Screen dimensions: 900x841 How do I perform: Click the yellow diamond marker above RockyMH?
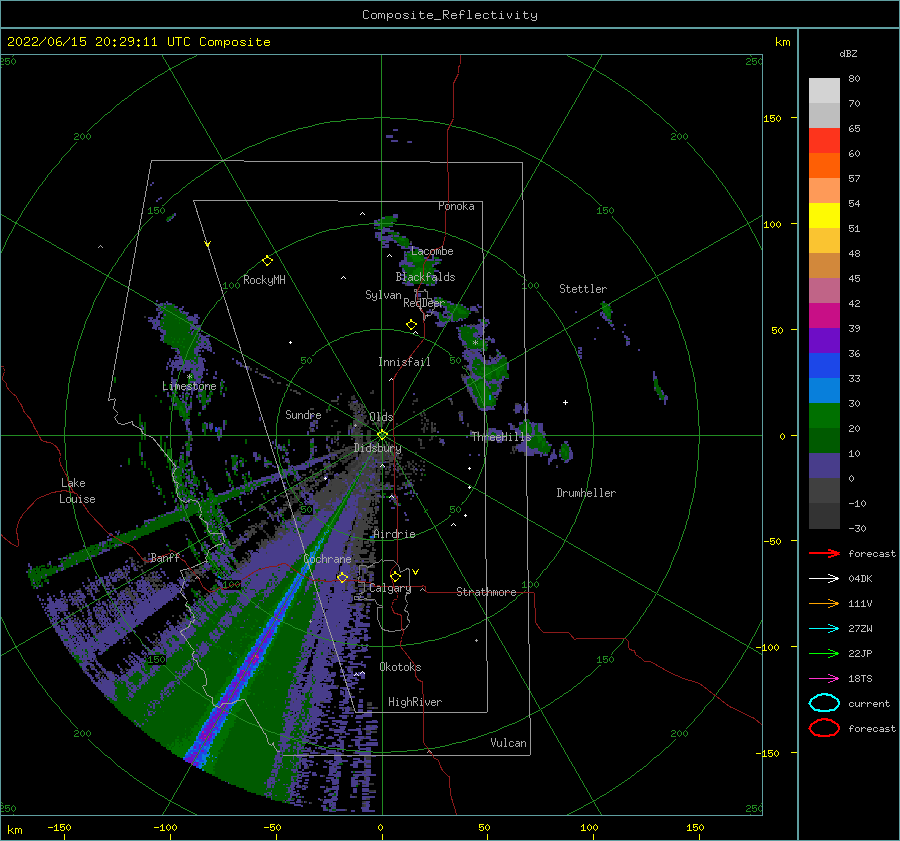tap(267, 261)
